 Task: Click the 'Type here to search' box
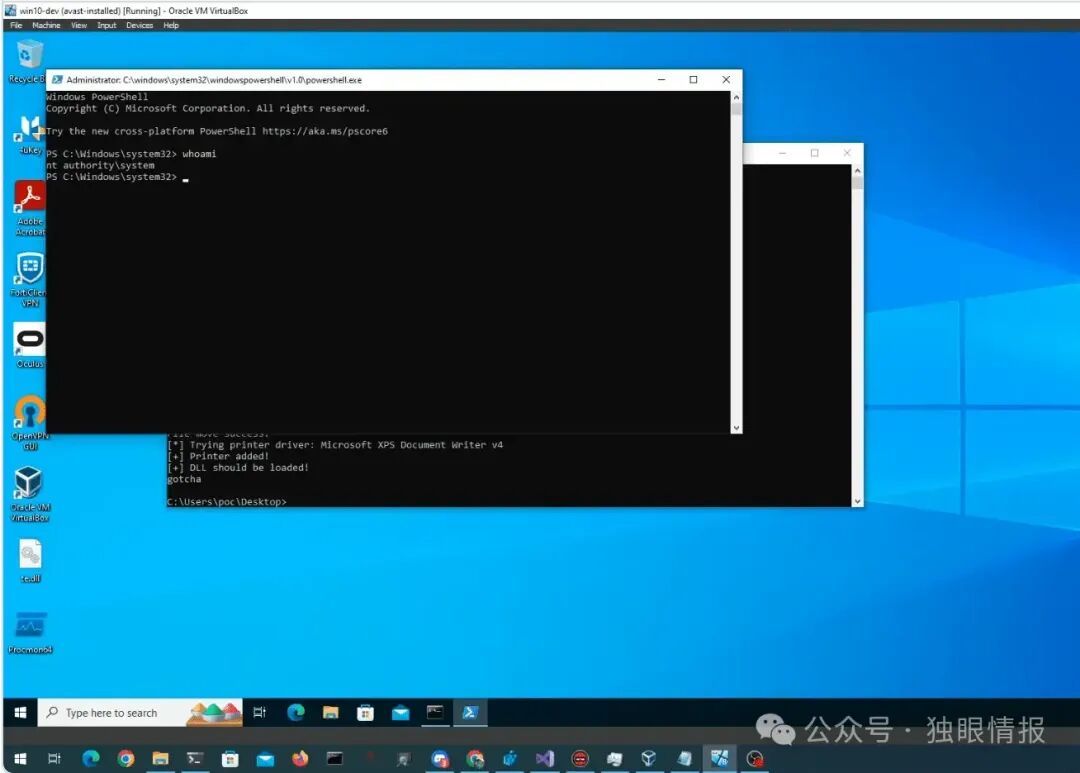141,712
